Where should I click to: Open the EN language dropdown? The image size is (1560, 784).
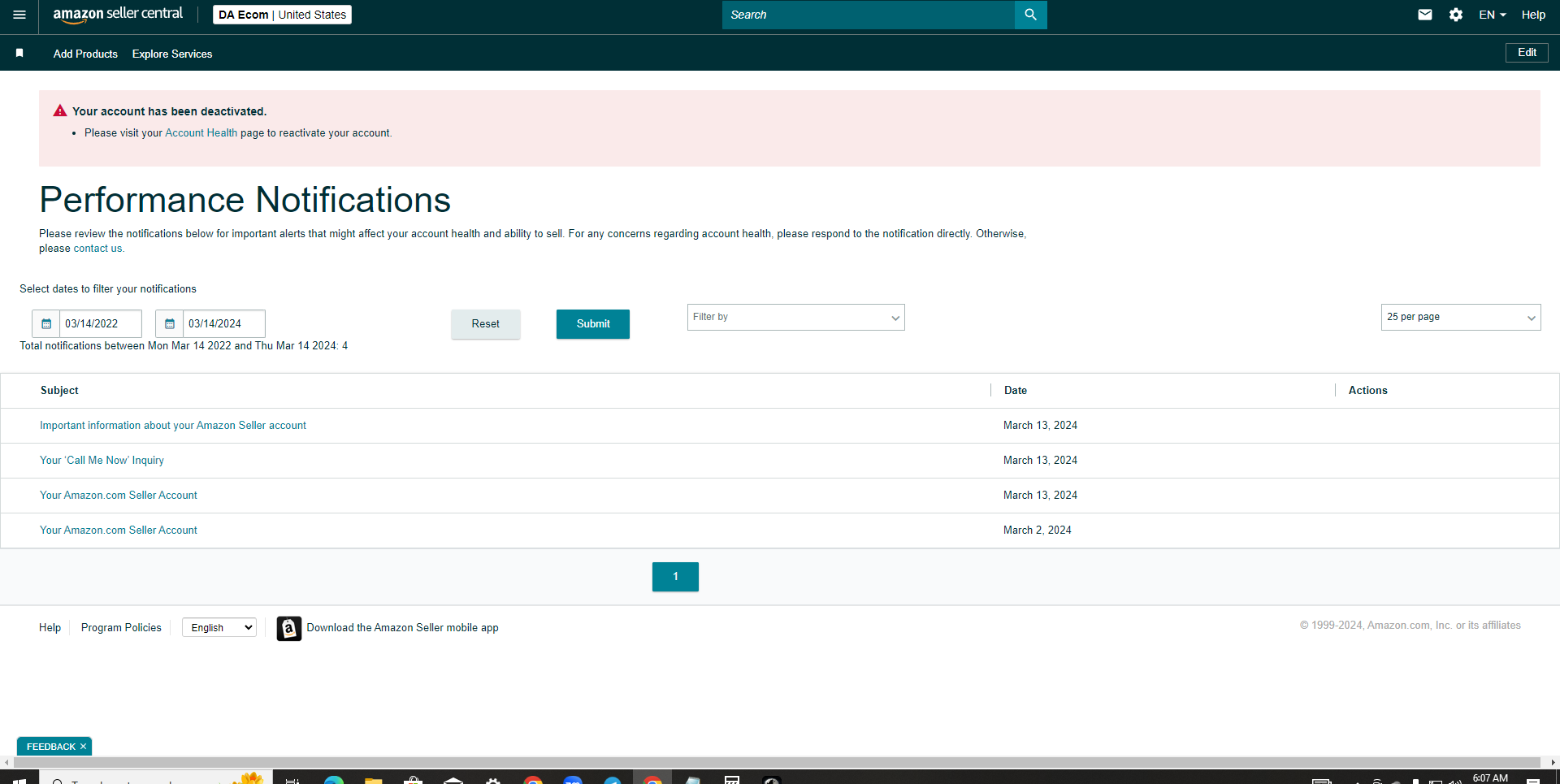pyautogui.click(x=1493, y=15)
